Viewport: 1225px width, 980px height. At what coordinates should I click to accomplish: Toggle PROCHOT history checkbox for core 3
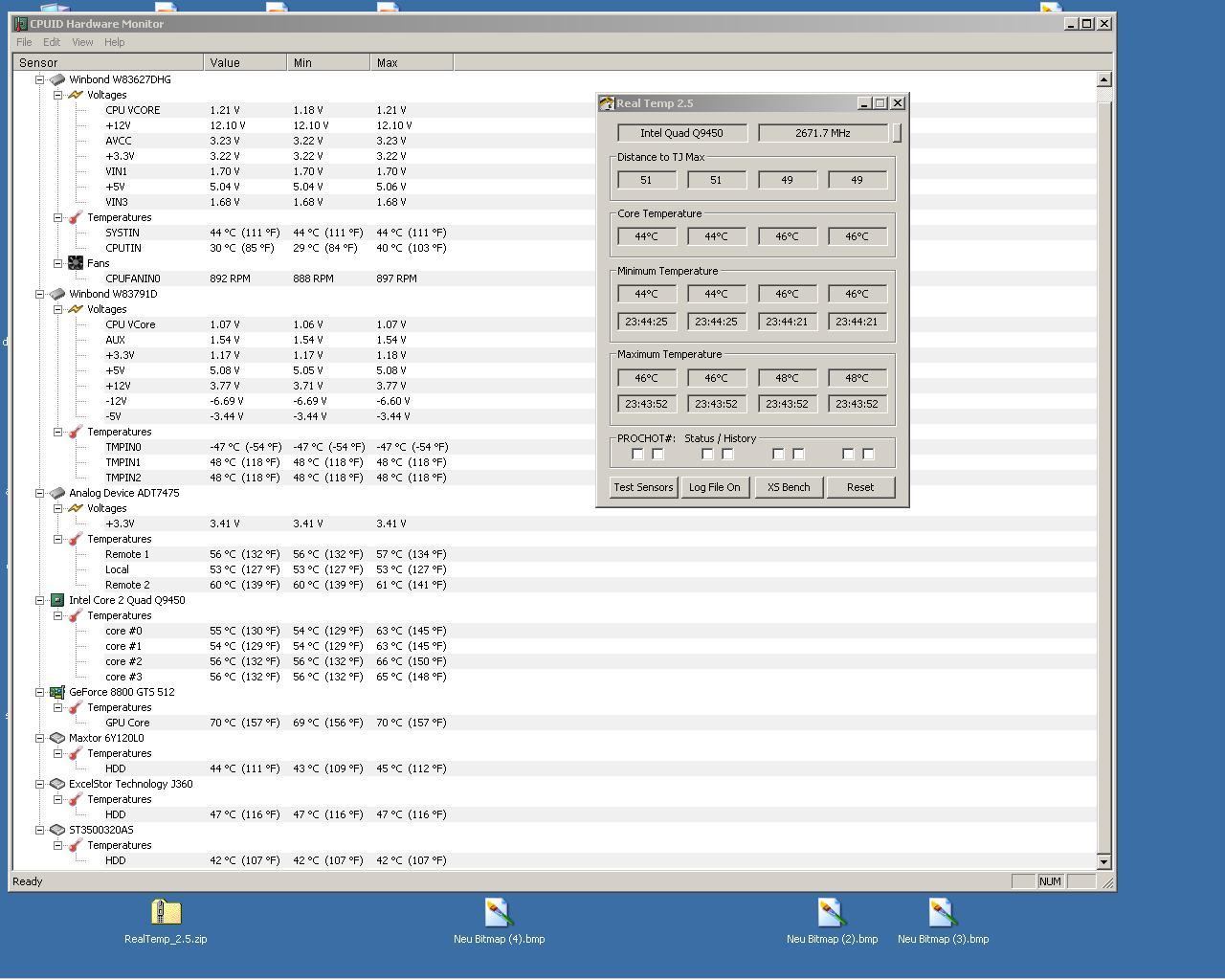point(868,454)
